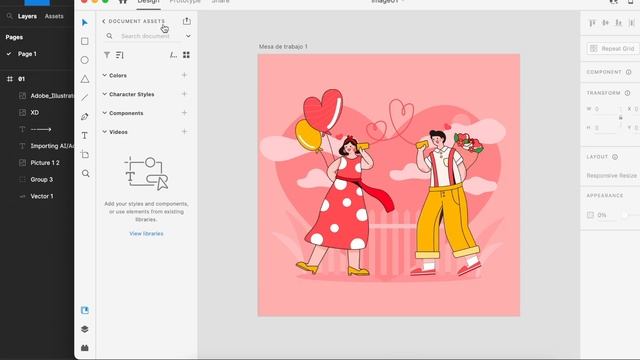Screen dimensions: 640x360
Task: Select the Artboard tool
Action: click(x=84, y=154)
